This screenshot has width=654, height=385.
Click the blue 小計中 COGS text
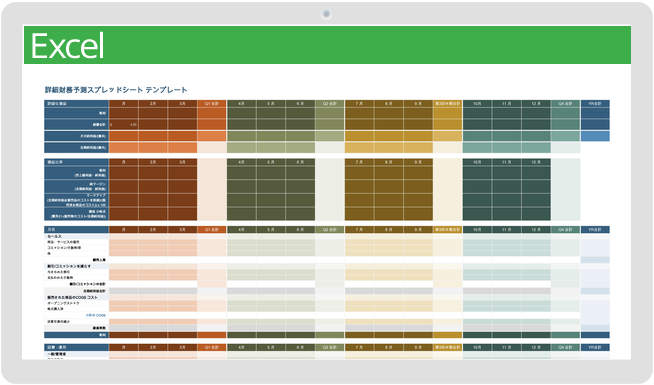(96, 315)
